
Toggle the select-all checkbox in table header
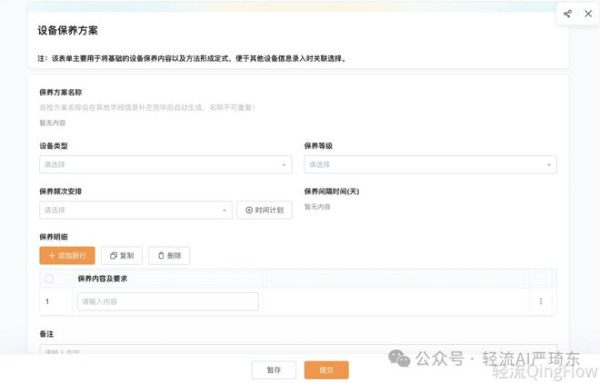[x=49, y=279]
